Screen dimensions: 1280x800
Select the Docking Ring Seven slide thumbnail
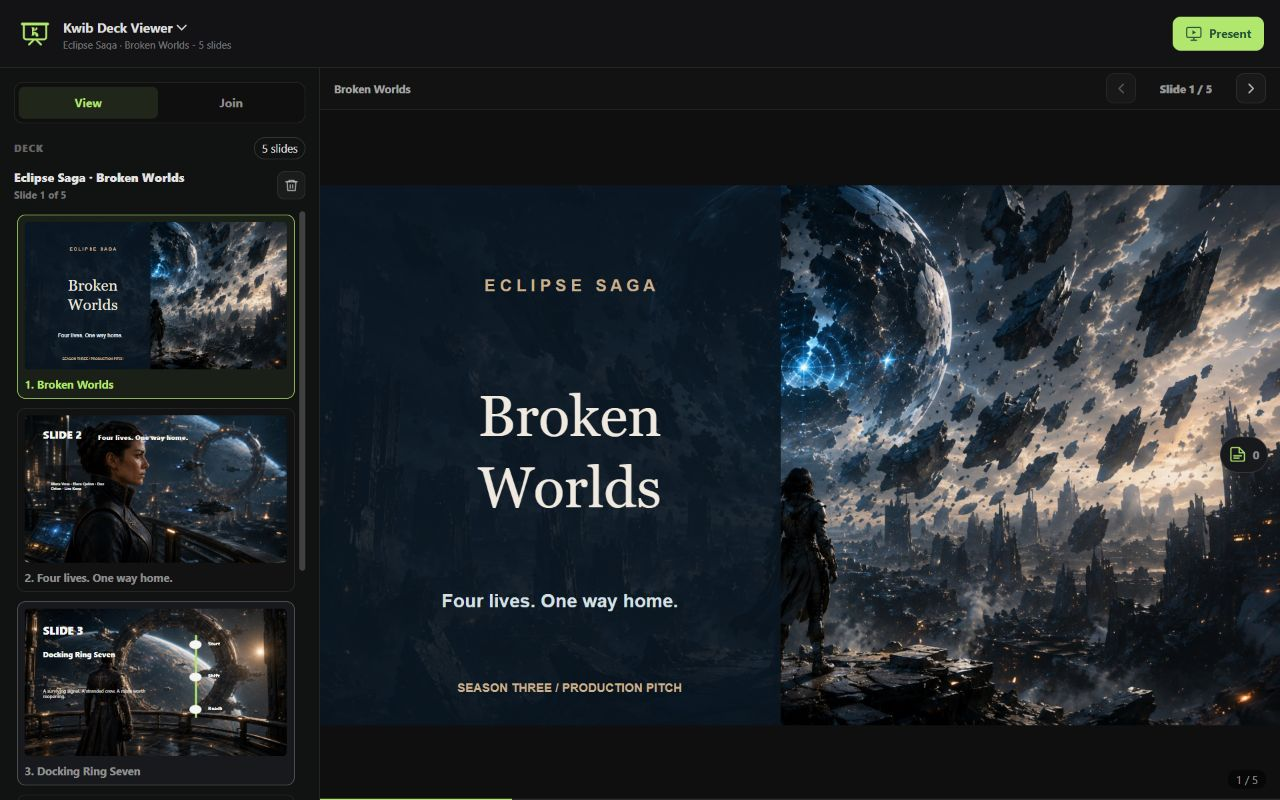pos(156,693)
